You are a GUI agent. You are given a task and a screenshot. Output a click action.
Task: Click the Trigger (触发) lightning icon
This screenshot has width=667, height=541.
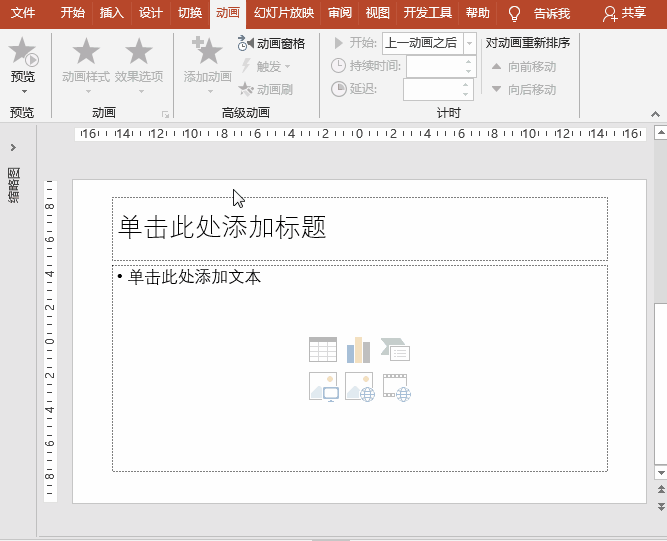[x=246, y=66]
